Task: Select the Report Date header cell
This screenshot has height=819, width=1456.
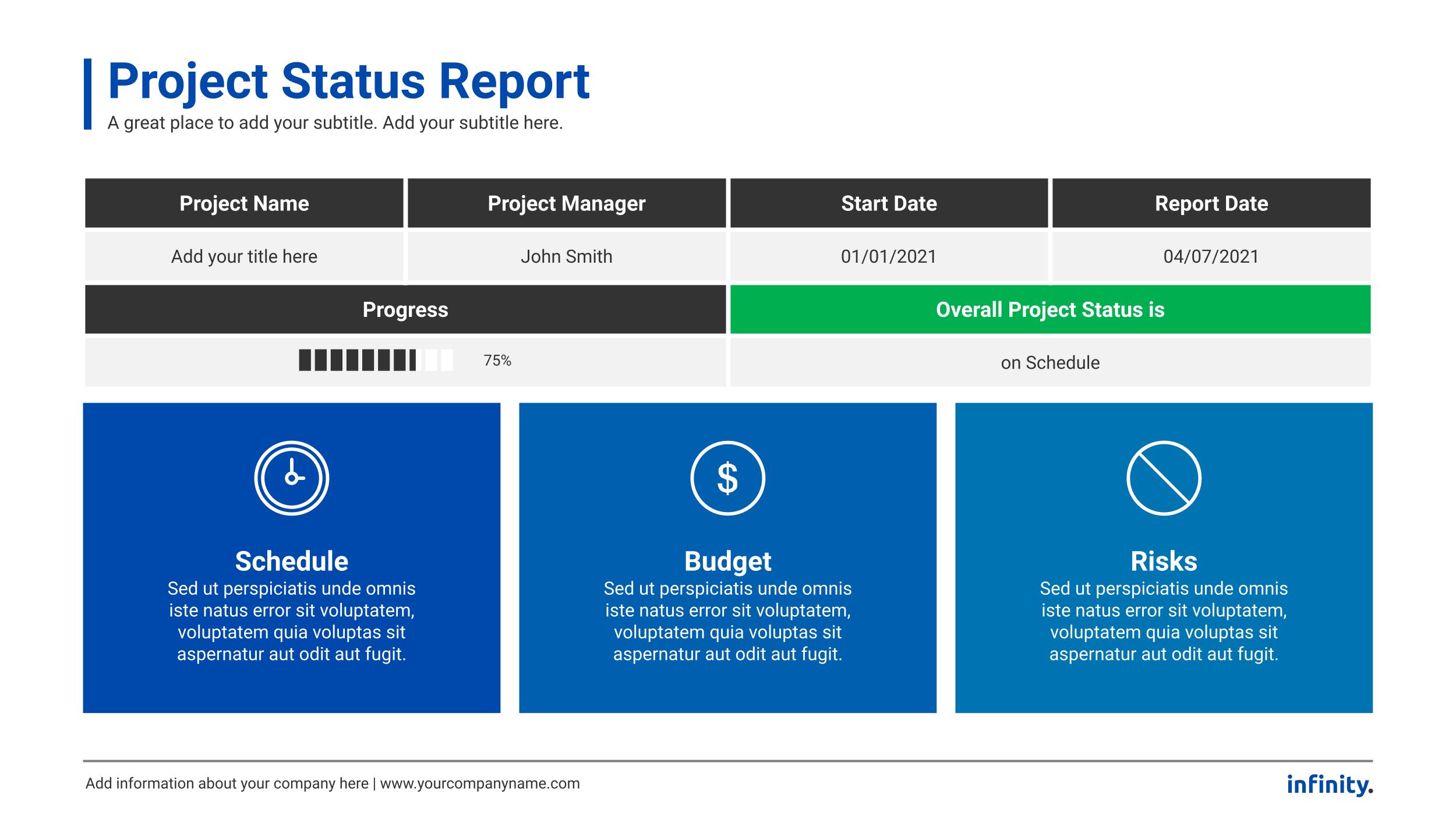Action: pyautogui.click(x=1211, y=203)
